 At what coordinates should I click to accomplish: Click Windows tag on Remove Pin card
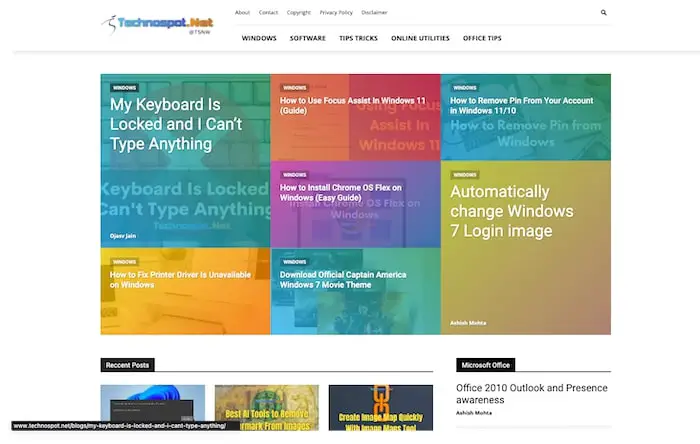pos(465,88)
